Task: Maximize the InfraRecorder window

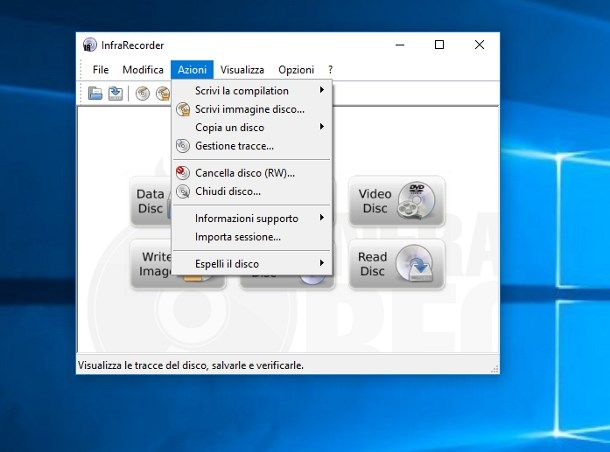Action: [x=439, y=45]
